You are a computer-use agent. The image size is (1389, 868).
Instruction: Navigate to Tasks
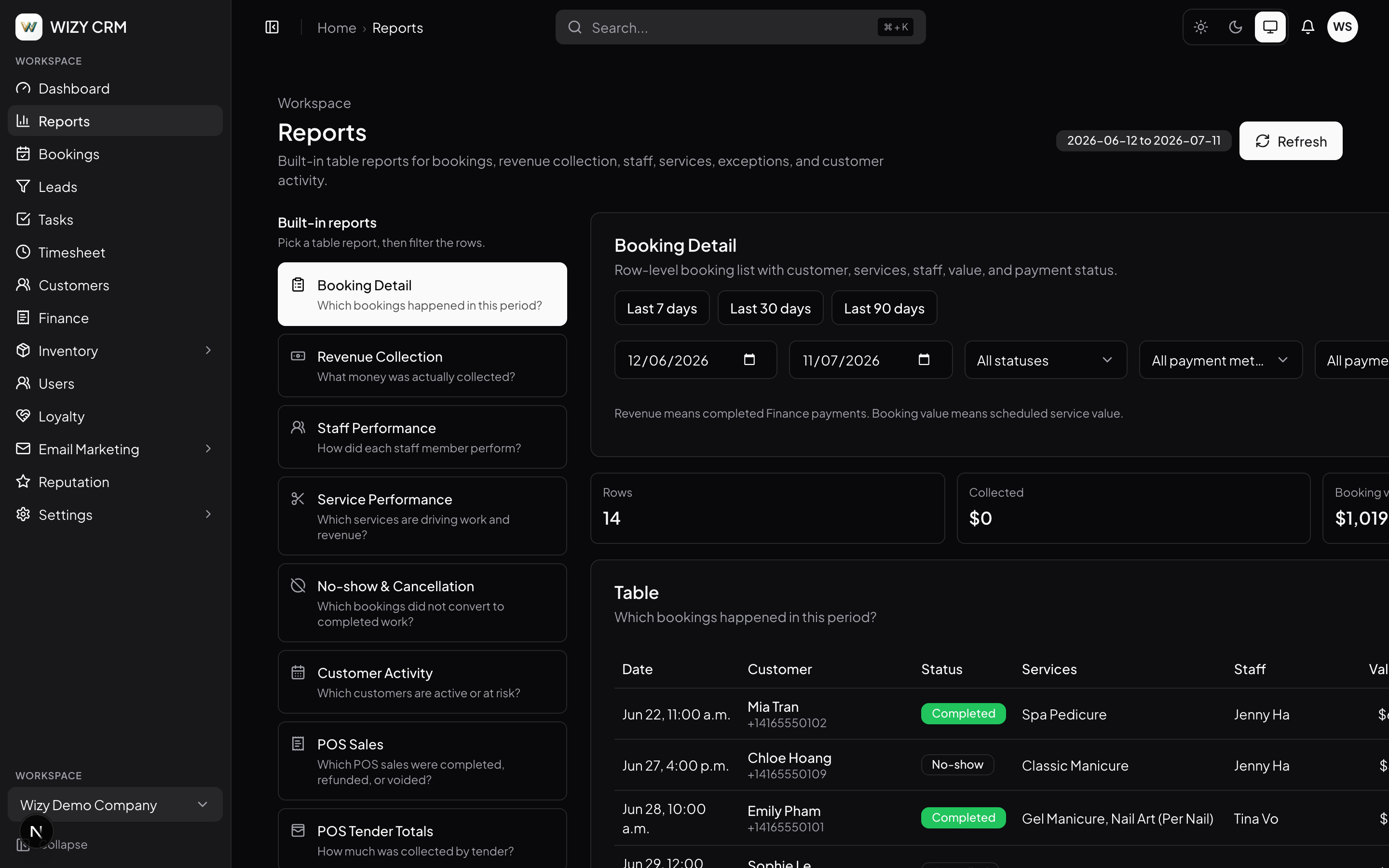[x=115, y=219]
